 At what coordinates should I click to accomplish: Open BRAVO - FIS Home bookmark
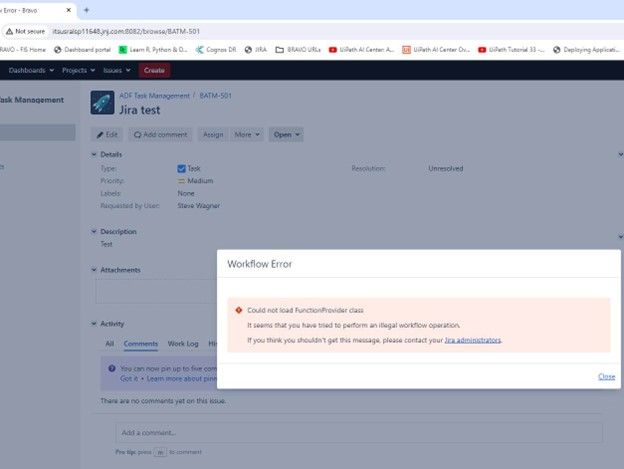click(x=23, y=50)
